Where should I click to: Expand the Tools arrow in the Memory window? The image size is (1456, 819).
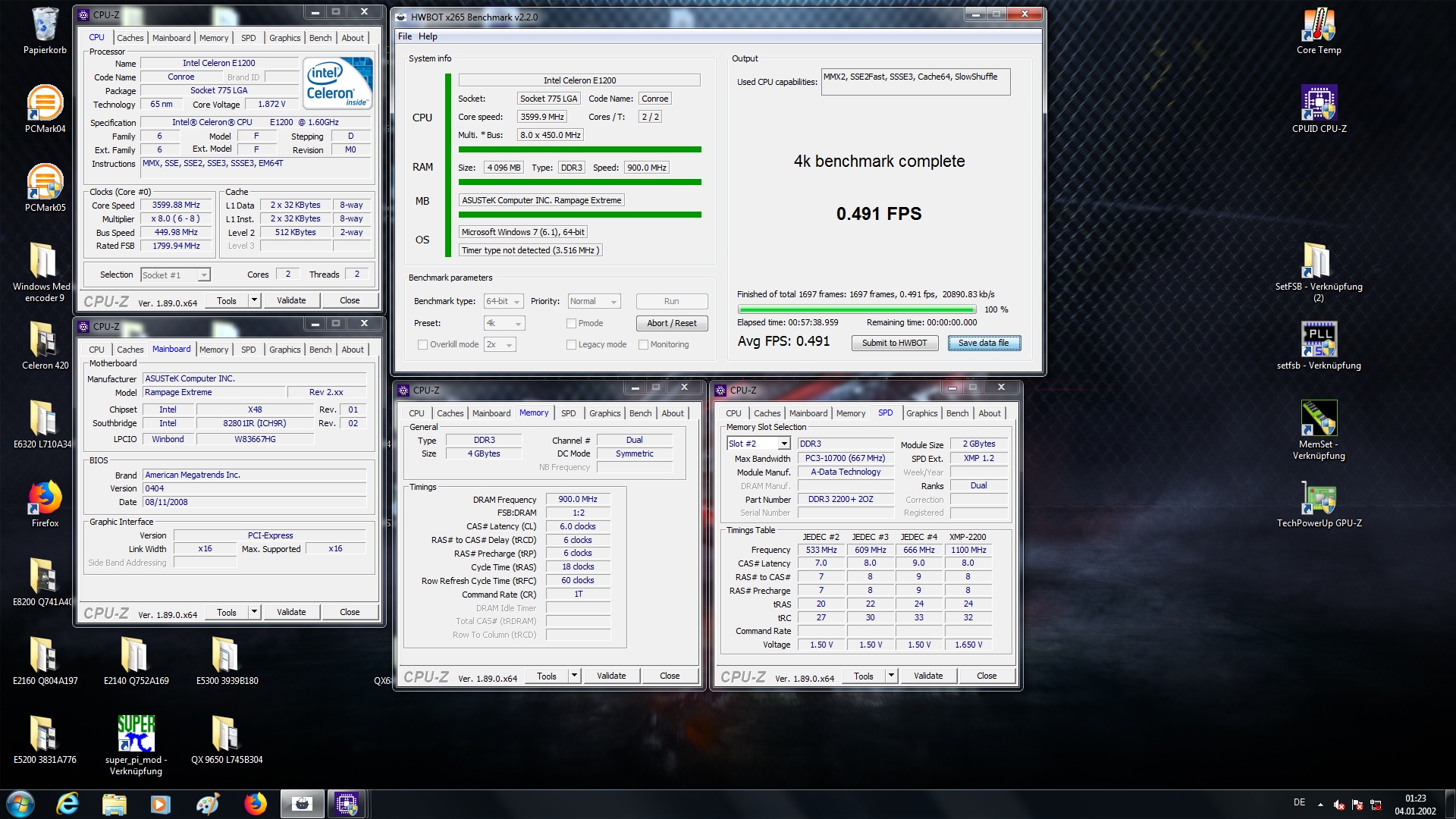[x=574, y=676]
